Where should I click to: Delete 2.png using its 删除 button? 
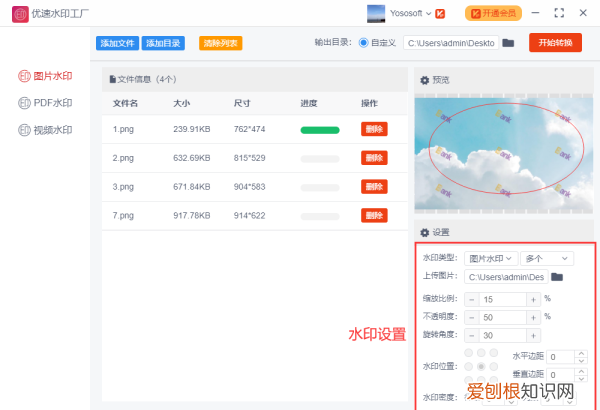(374, 158)
